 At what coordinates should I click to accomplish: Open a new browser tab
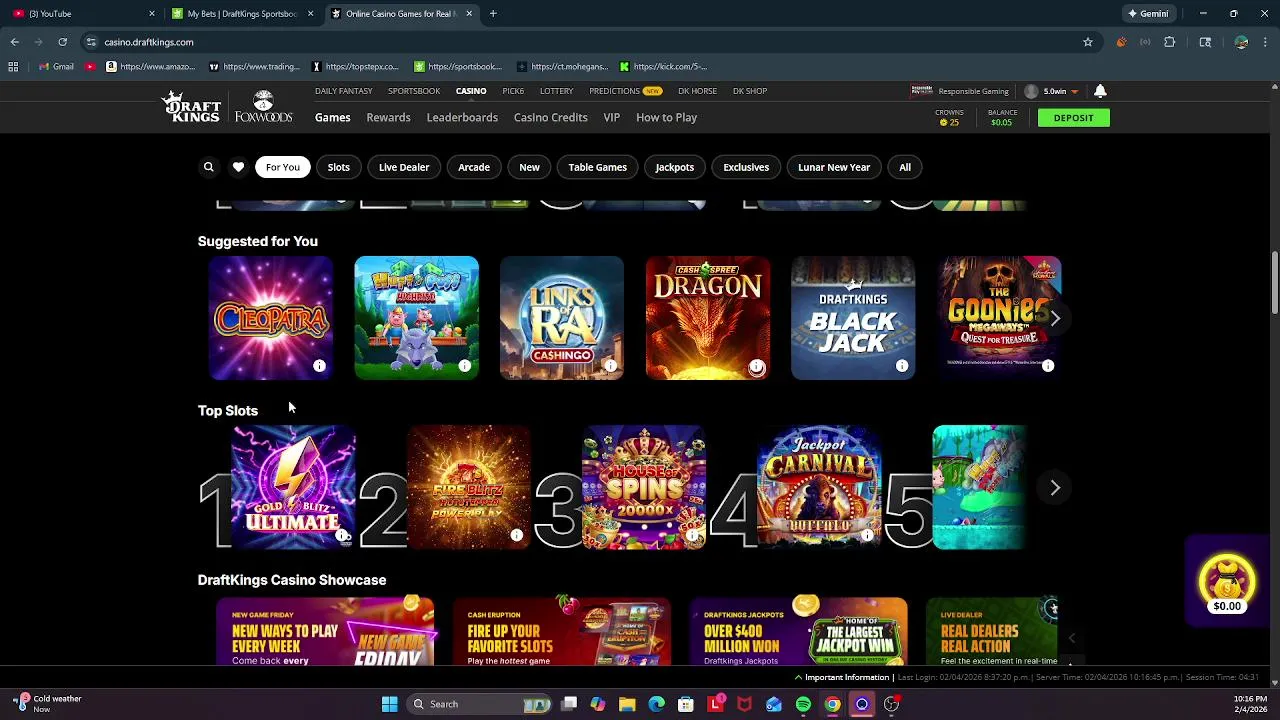tap(493, 14)
